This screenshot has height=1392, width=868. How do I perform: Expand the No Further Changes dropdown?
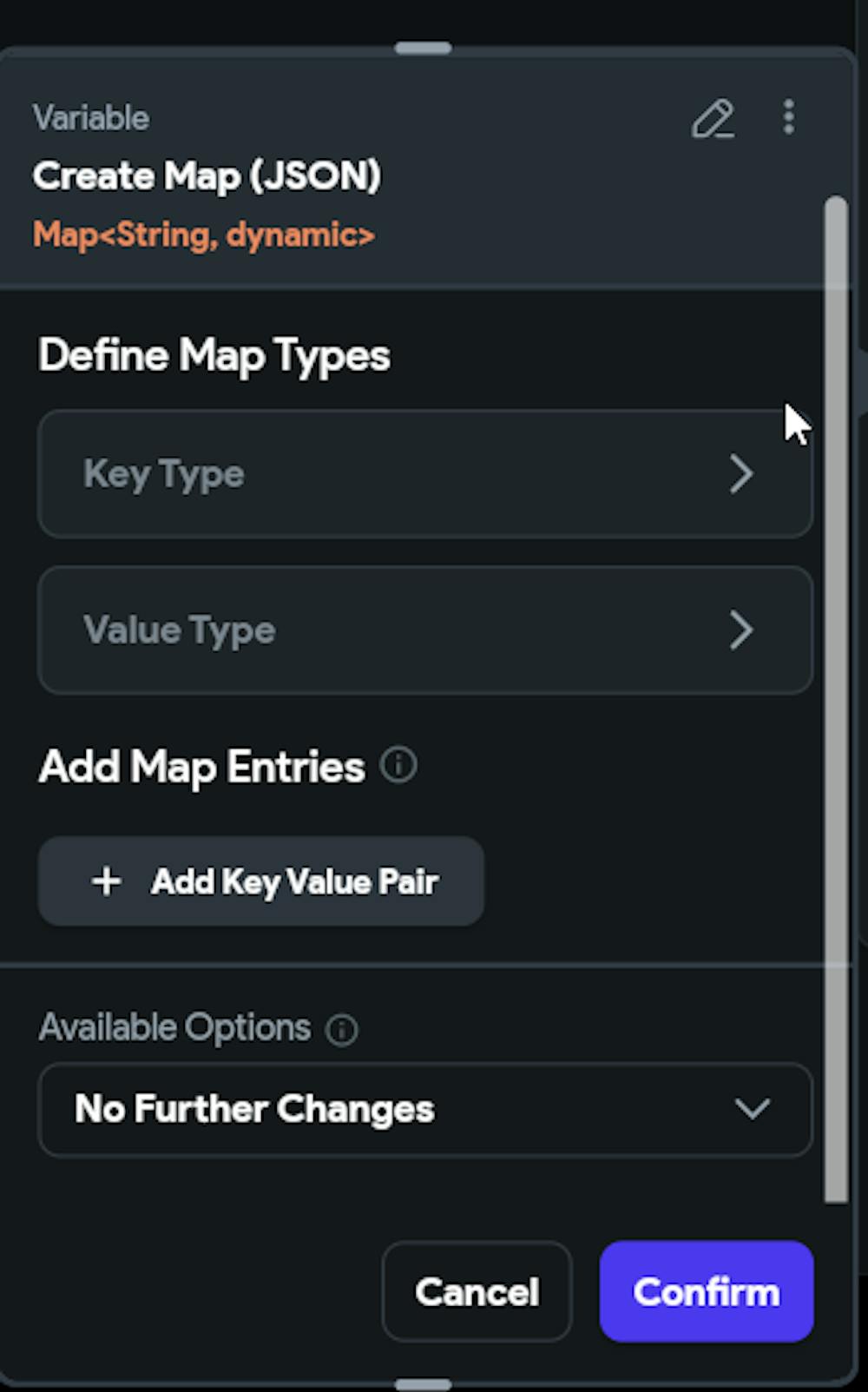click(424, 1109)
